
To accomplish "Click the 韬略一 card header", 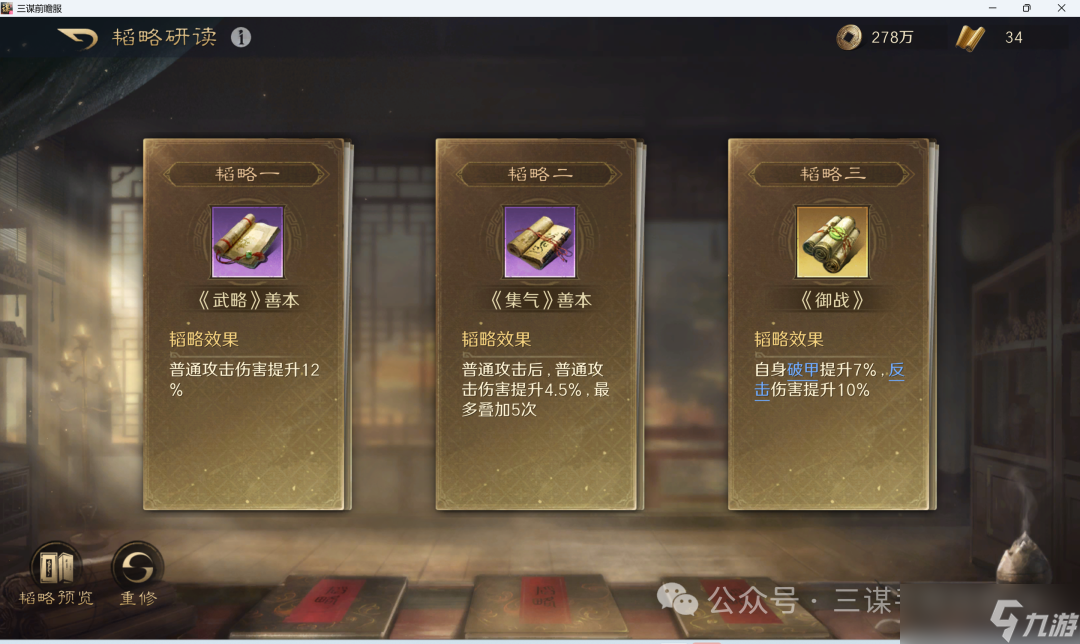I will [246, 174].
